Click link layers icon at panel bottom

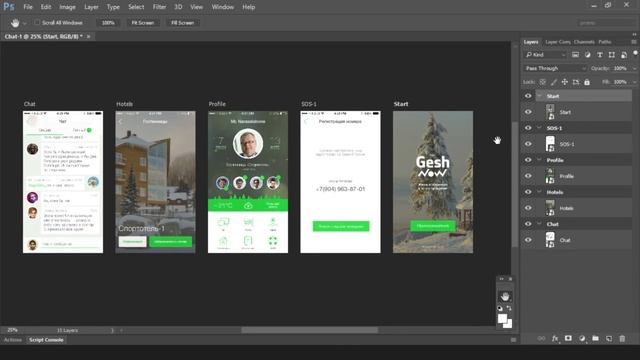click(x=541, y=338)
